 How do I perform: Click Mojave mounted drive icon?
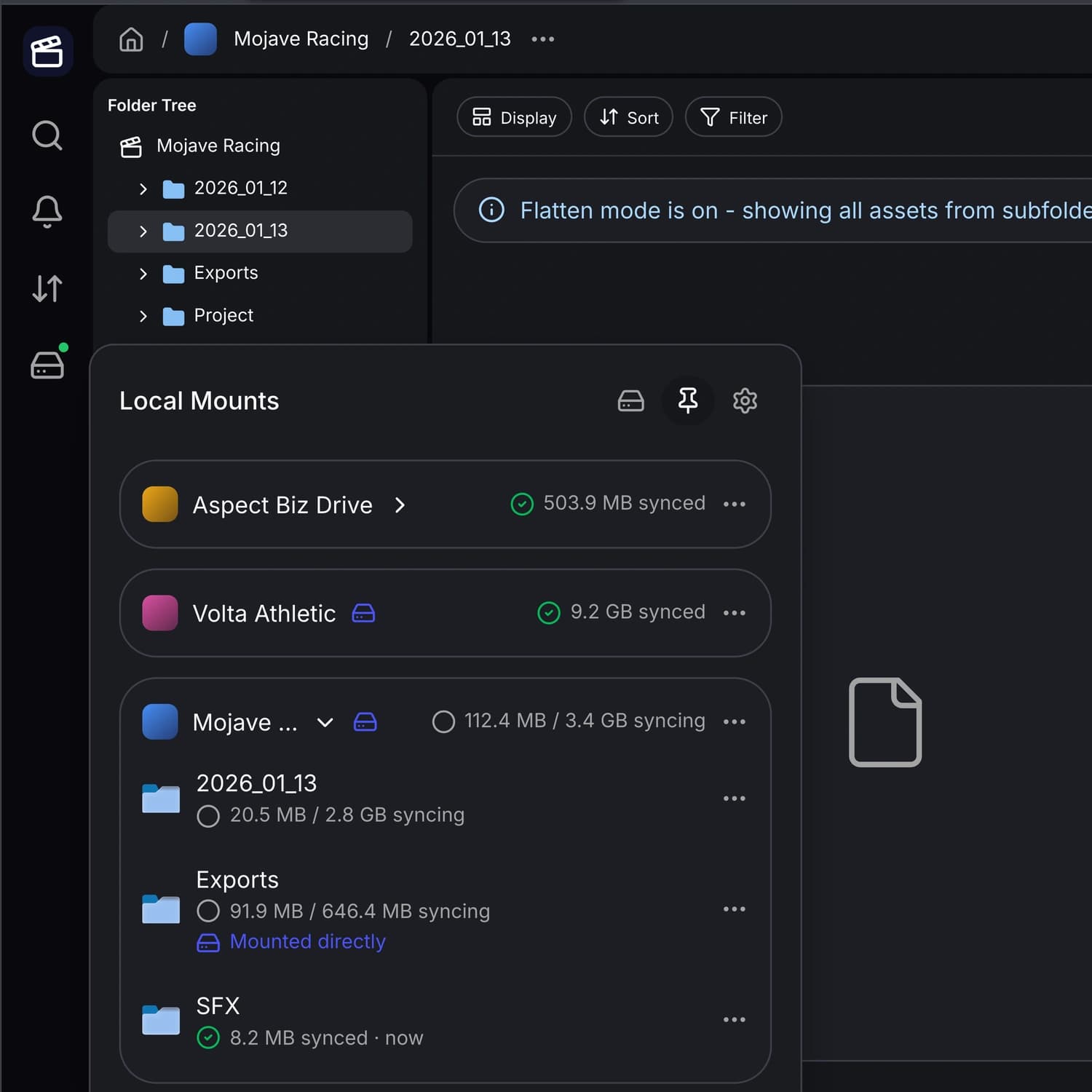click(x=365, y=721)
